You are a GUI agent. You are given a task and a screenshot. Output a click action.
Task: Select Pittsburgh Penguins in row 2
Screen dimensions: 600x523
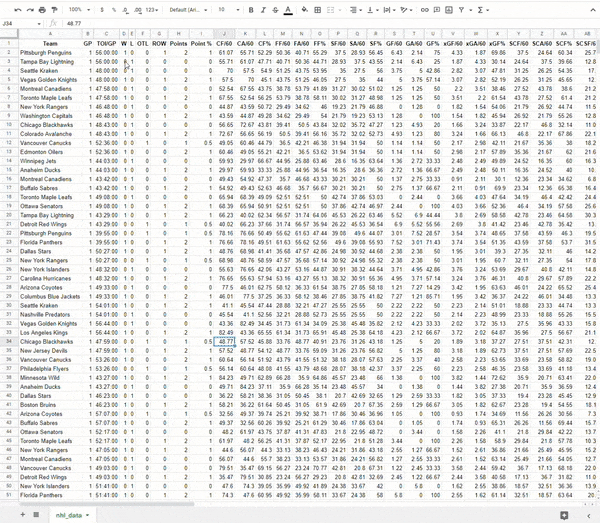click(x=50, y=52)
